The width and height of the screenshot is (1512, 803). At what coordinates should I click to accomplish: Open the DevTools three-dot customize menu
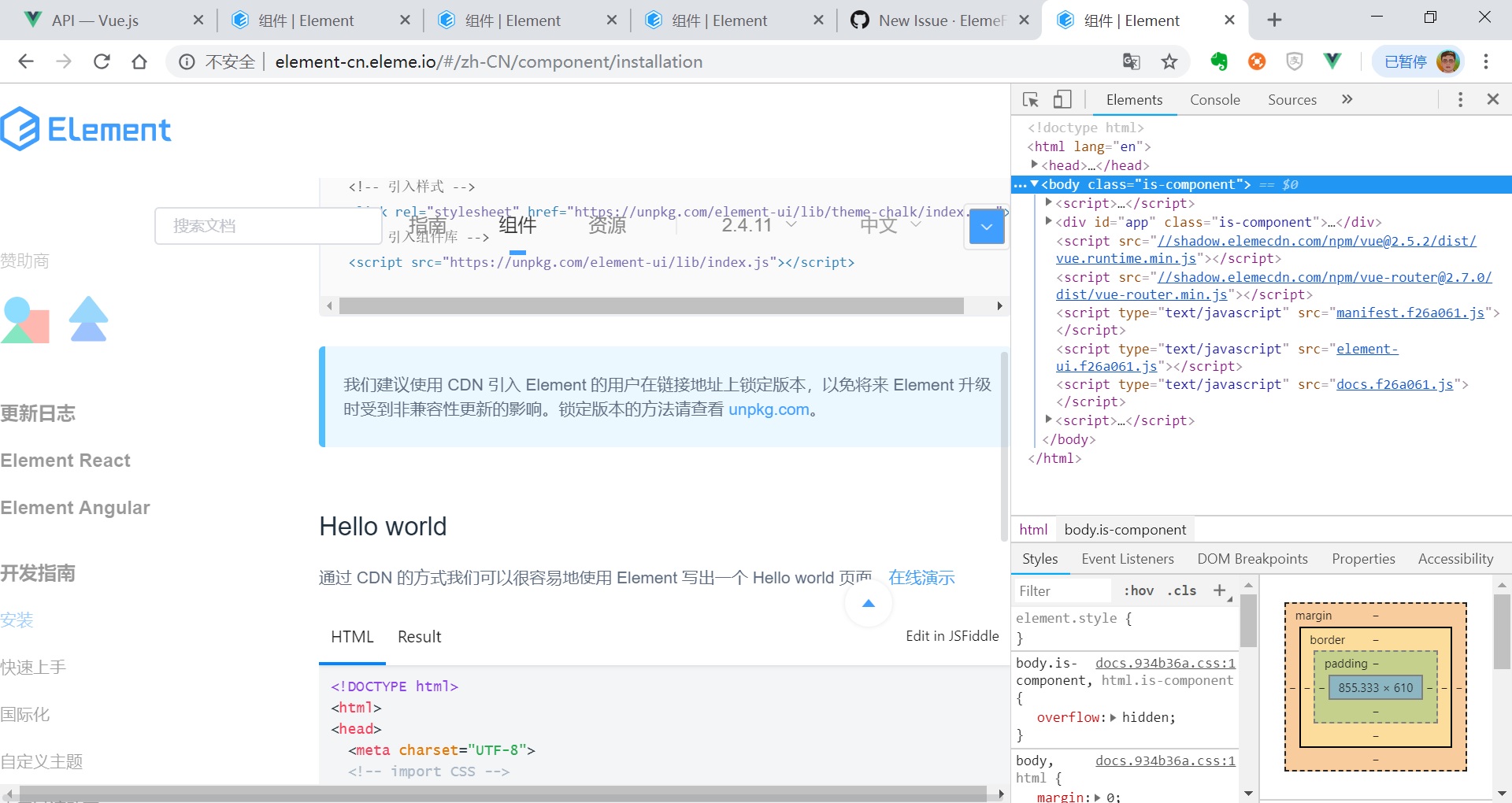click(1460, 100)
